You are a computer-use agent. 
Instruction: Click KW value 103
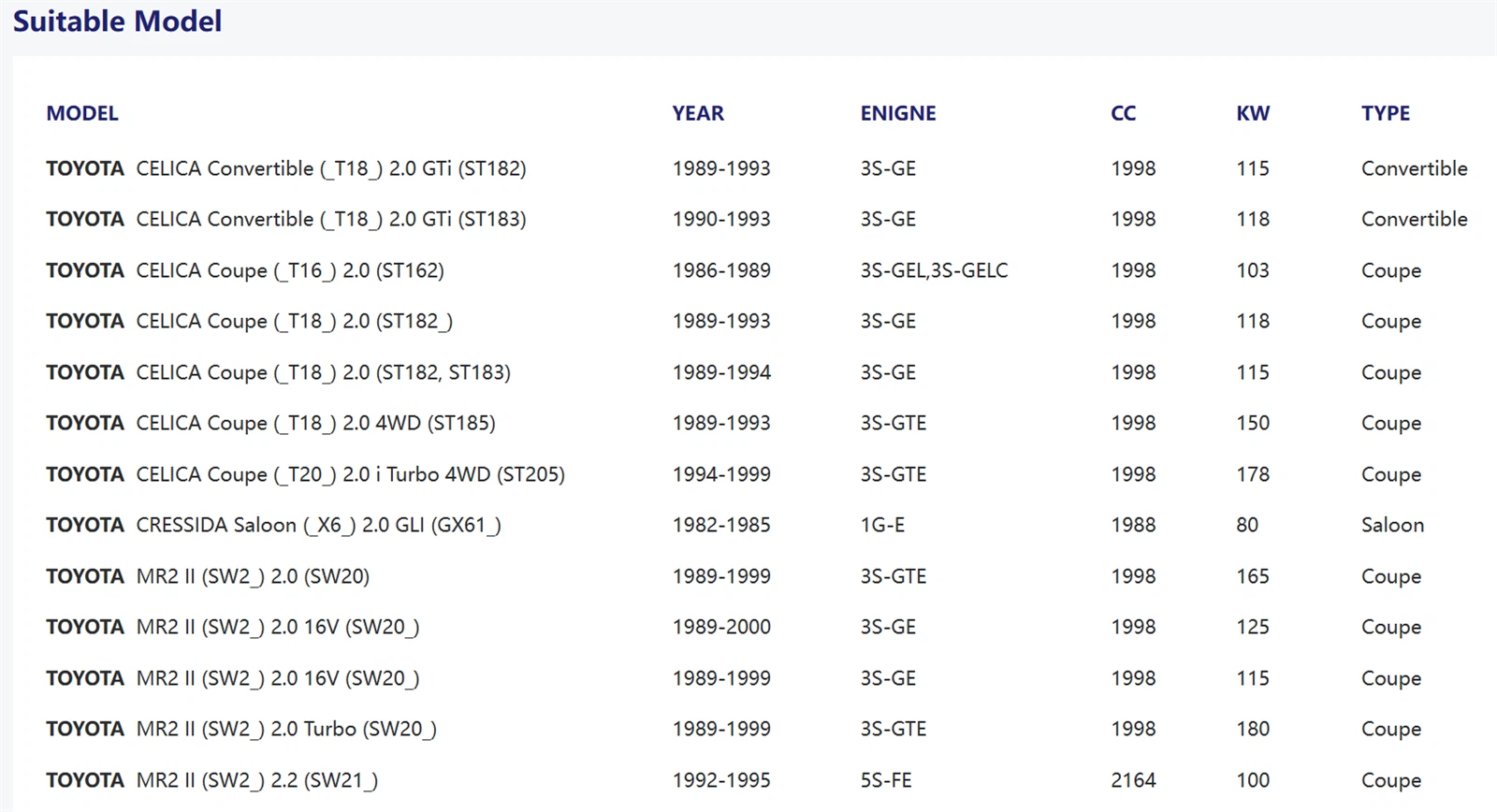point(1253,270)
